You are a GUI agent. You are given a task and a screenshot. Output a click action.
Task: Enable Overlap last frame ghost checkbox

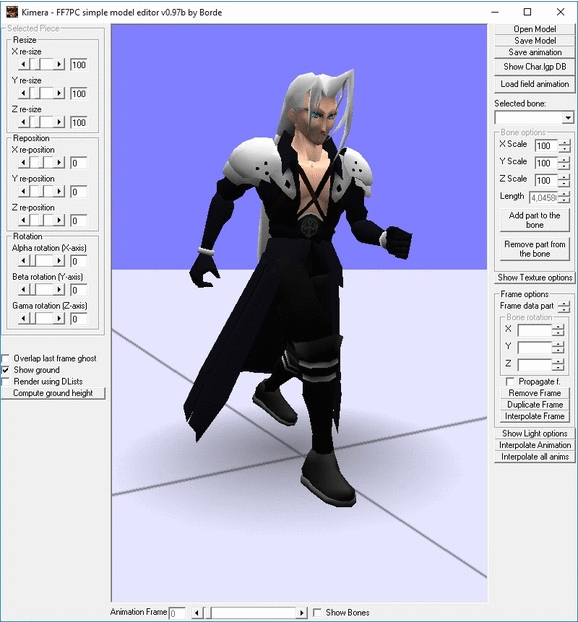pyautogui.click(x=6, y=359)
